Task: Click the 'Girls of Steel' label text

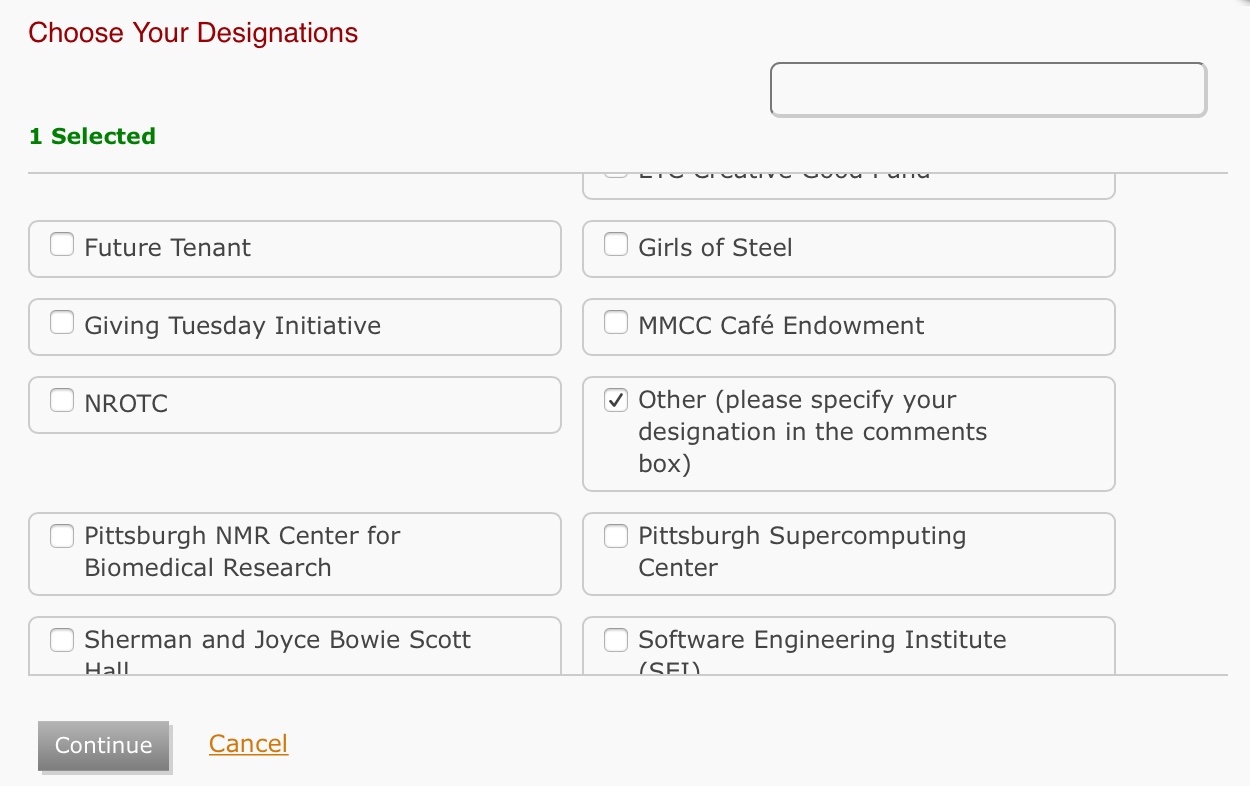Action: pyautogui.click(x=715, y=248)
